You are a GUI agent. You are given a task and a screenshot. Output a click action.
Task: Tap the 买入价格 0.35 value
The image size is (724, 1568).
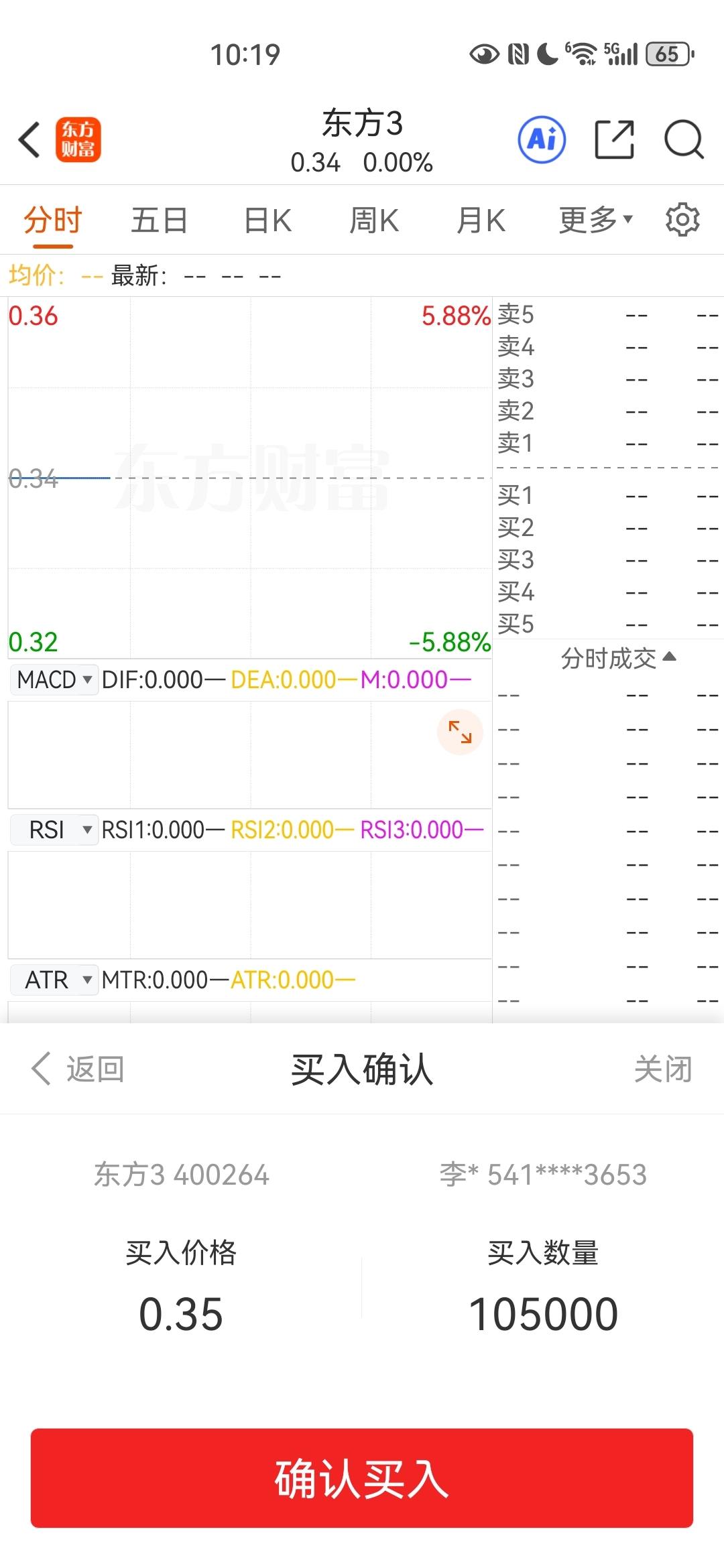click(181, 1313)
